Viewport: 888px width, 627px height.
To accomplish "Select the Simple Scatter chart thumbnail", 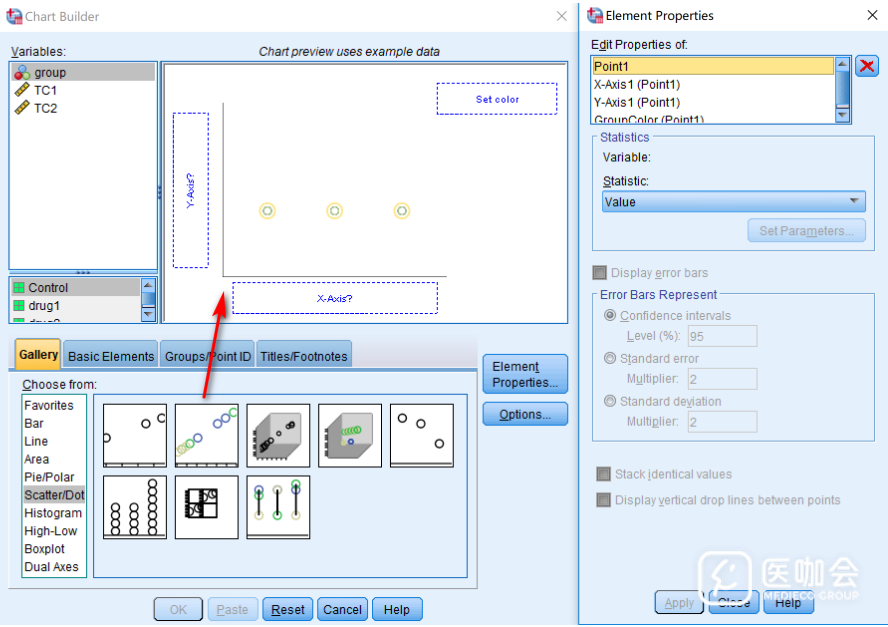I will [135, 435].
